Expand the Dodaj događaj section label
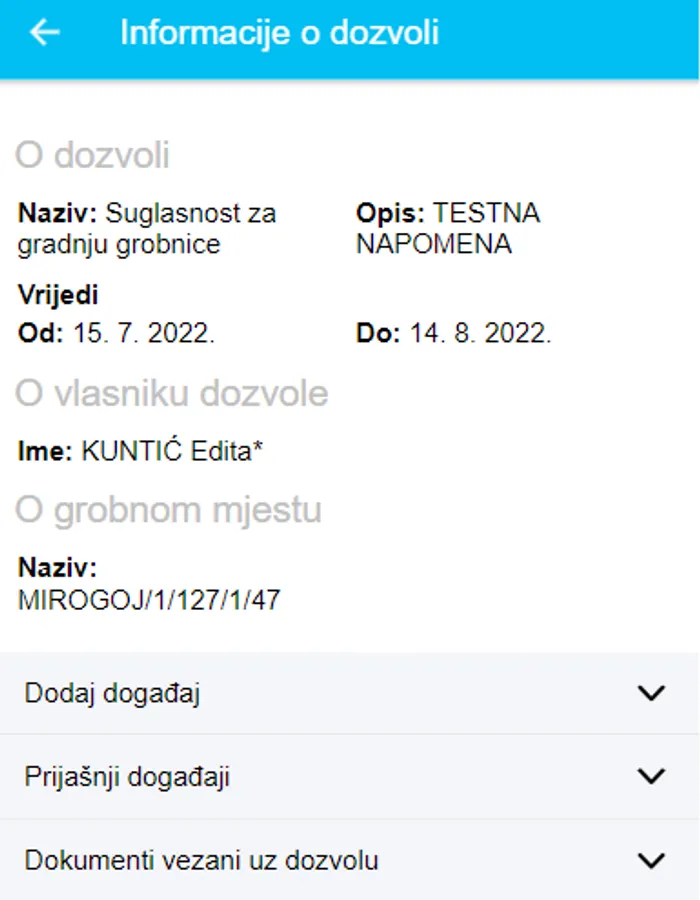 point(112,694)
